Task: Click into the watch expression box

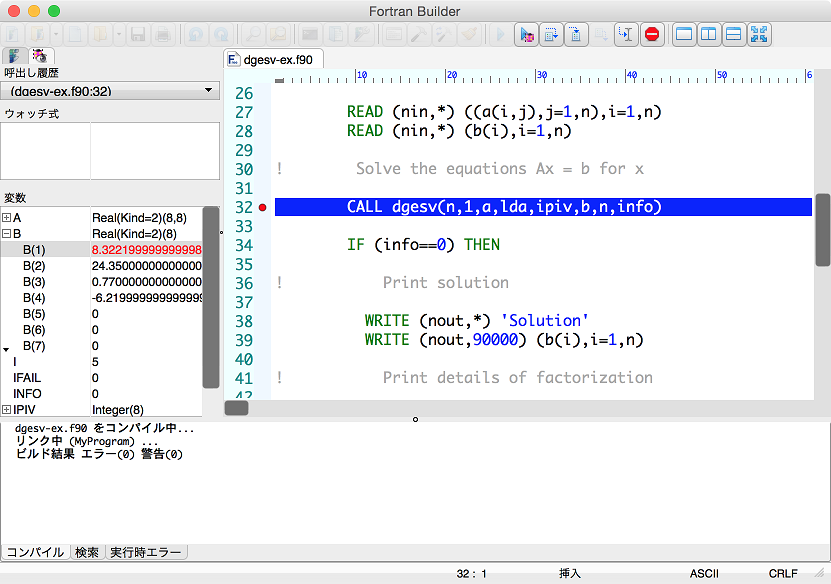Action: [110, 151]
